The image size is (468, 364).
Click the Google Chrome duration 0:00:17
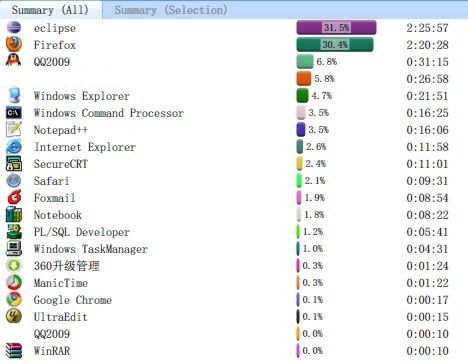click(x=427, y=300)
